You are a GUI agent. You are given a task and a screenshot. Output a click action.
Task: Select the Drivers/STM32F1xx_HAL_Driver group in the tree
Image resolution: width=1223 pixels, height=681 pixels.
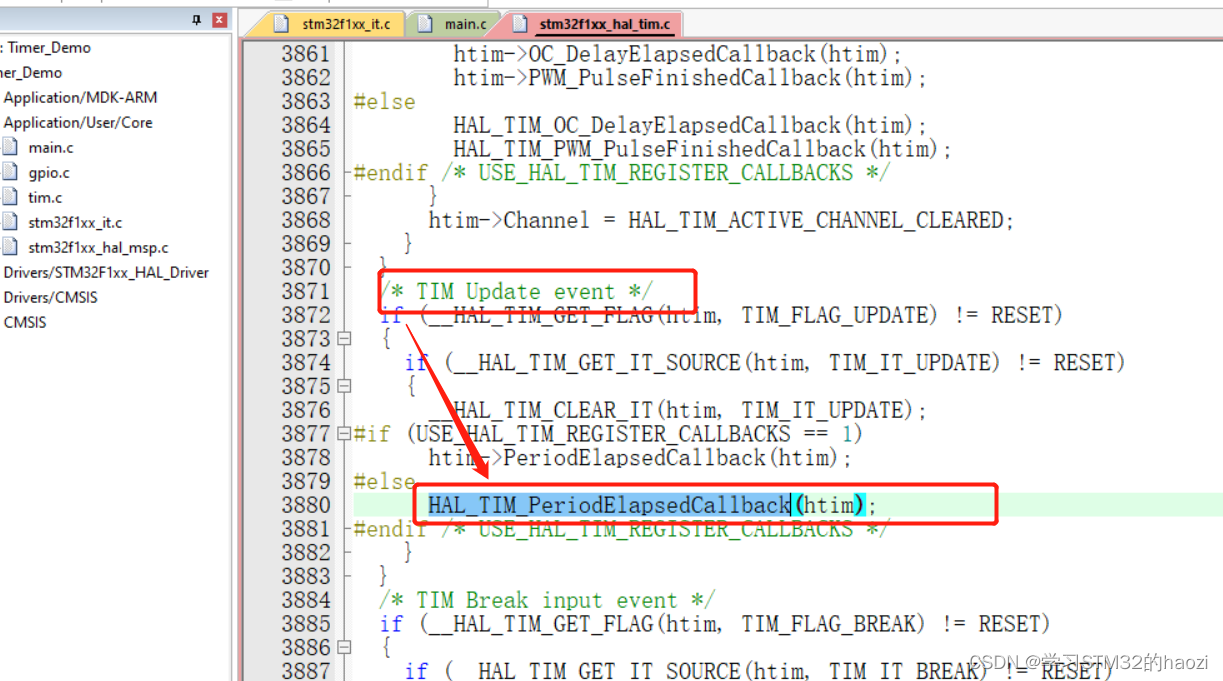(x=106, y=272)
